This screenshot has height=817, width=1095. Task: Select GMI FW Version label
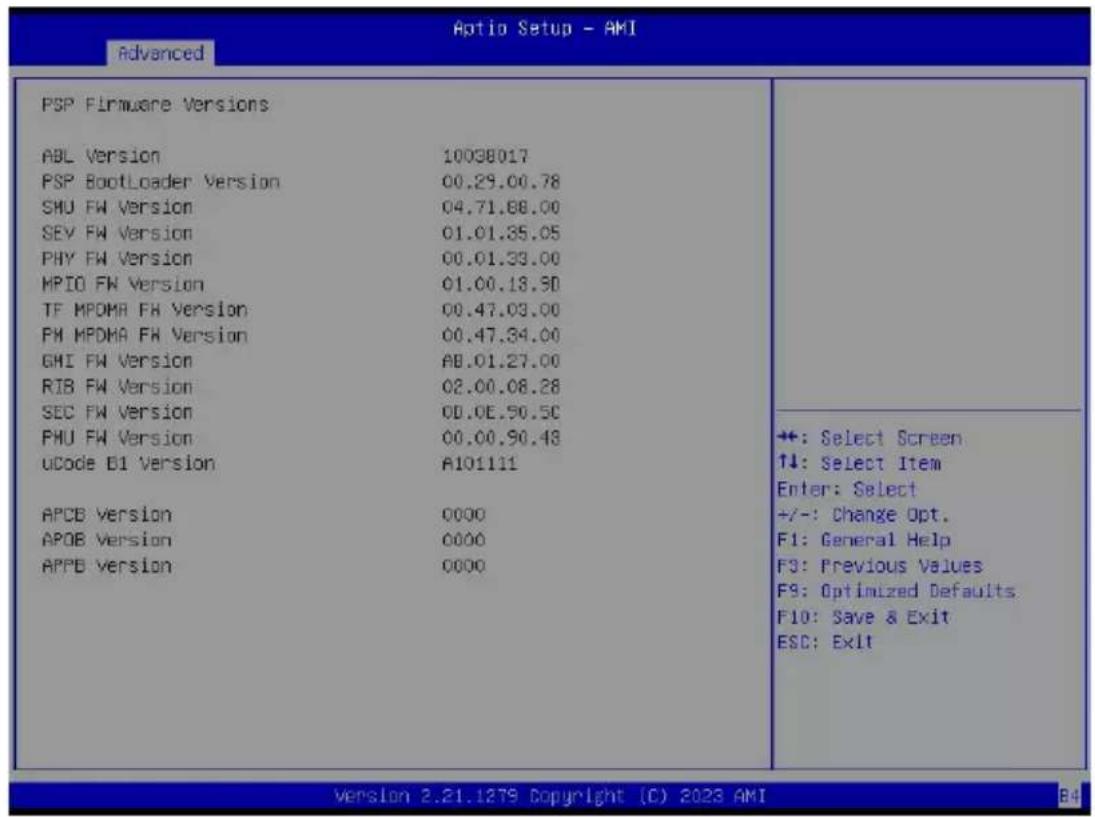point(117,361)
